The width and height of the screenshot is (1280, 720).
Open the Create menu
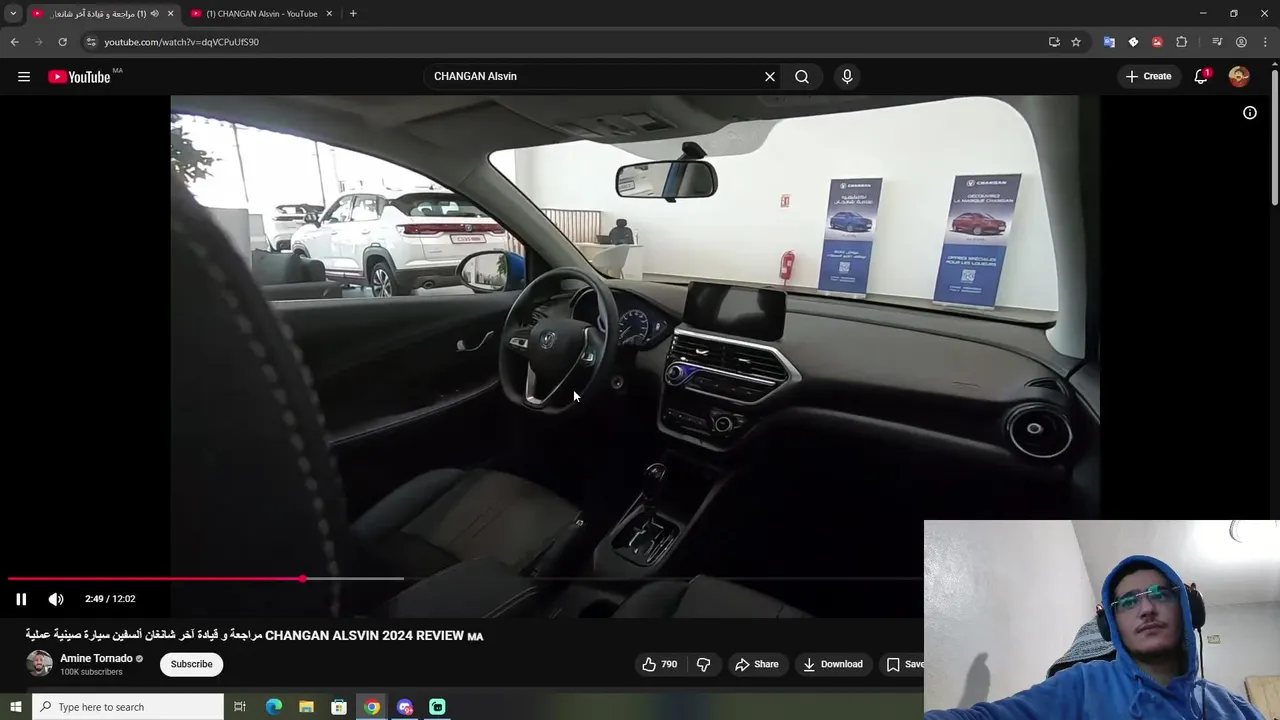point(1148,76)
